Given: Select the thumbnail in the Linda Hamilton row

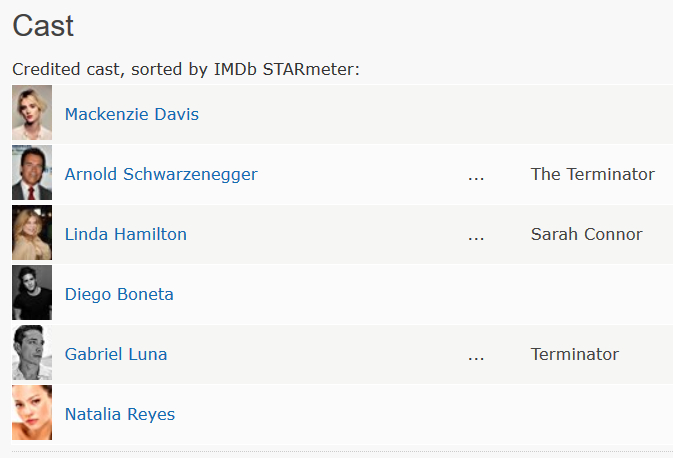Looking at the screenshot, I should (x=32, y=234).
